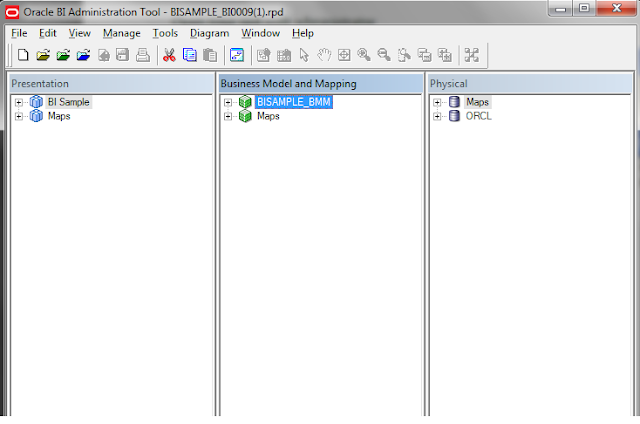The height and width of the screenshot is (424, 640).
Task: Maximize the Administration Tool window
Action: pyautogui.click(x=584, y=8)
